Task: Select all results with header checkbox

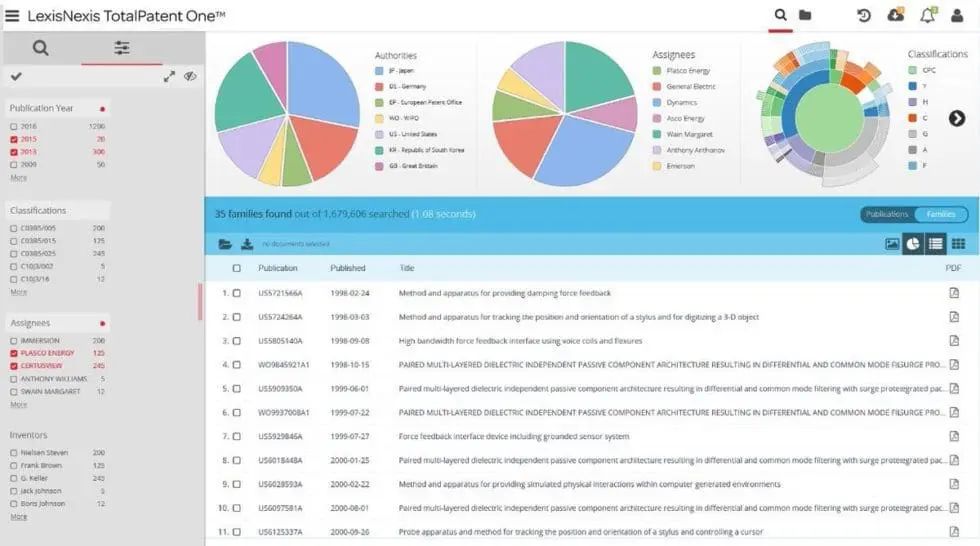Action: pyautogui.click(x=236, y=268)
